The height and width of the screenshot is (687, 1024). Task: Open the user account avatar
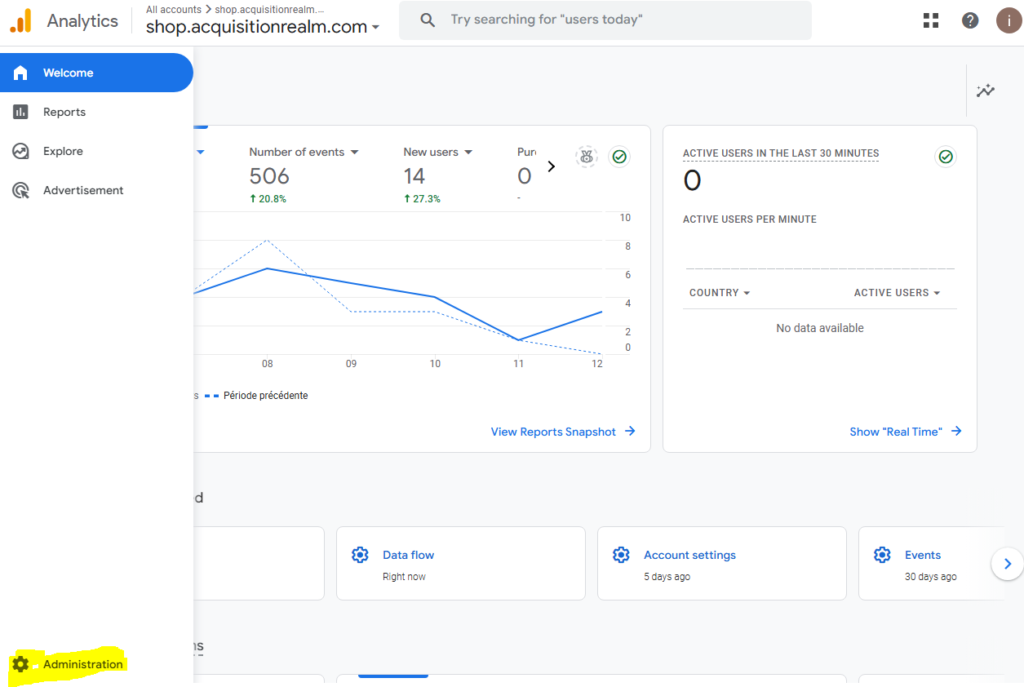pos(1008,21)
